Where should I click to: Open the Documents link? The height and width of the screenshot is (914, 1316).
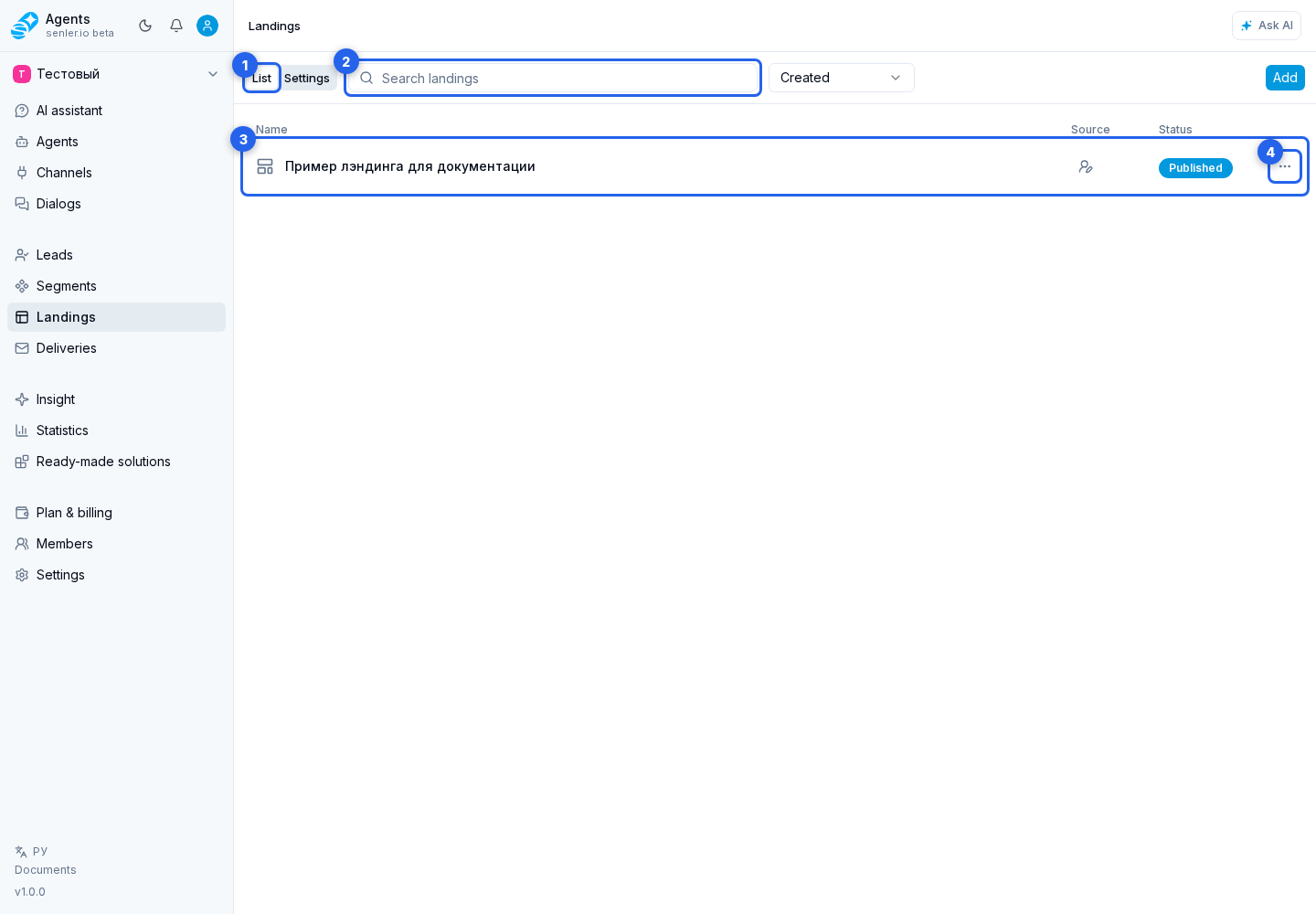tap(46, 870)
